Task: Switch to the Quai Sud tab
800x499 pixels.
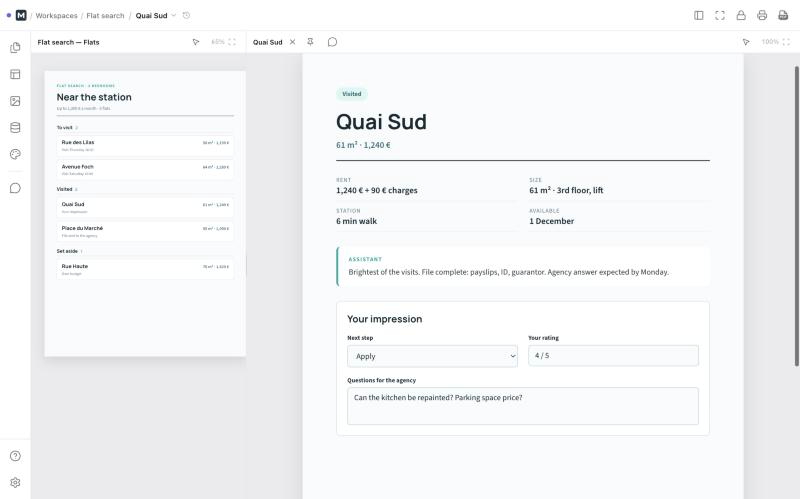Action: click(267, 42)
